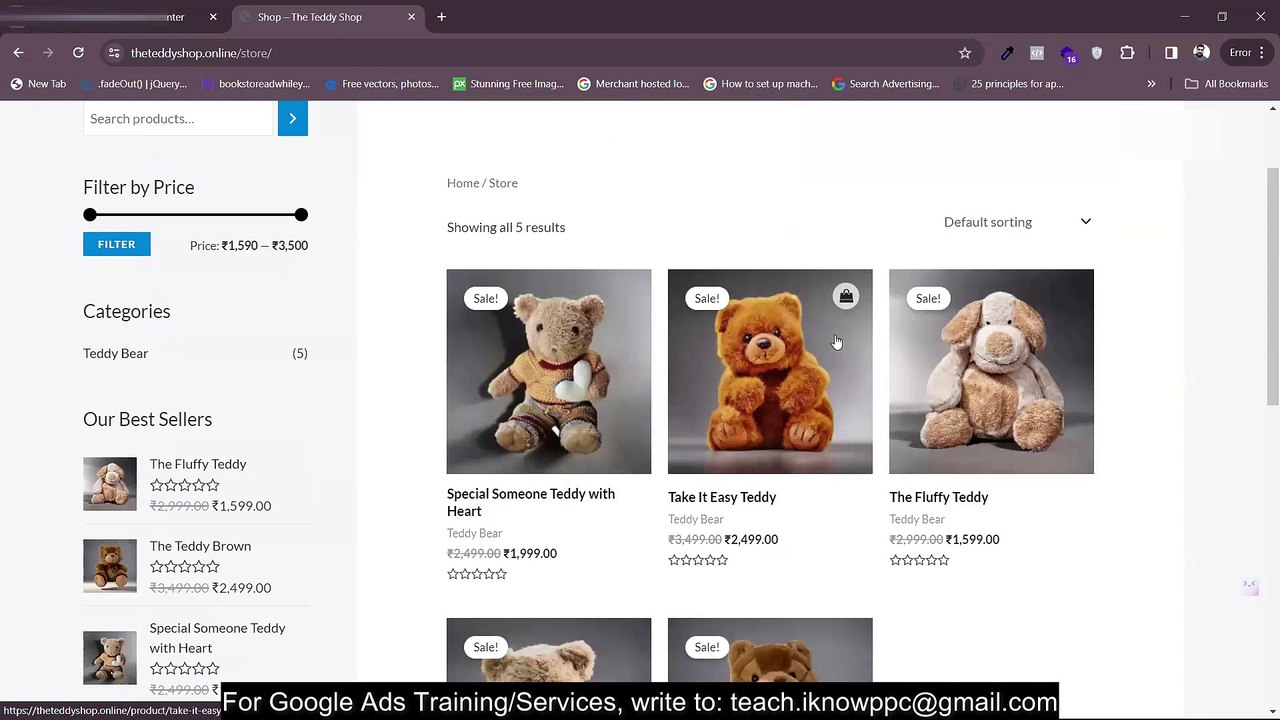This screenshot has height=720, width=1280.
Task: Click star rating under Take It Easy Teddy
Action: 698,560
